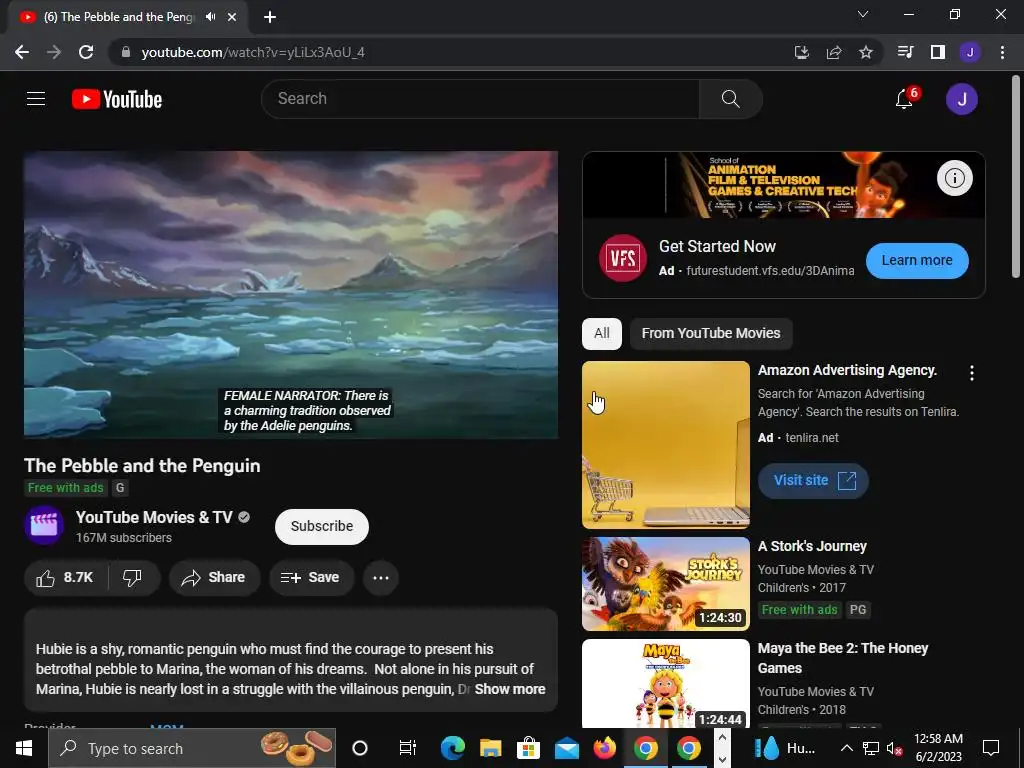Open Task View on the taskbar

point(408,748)
